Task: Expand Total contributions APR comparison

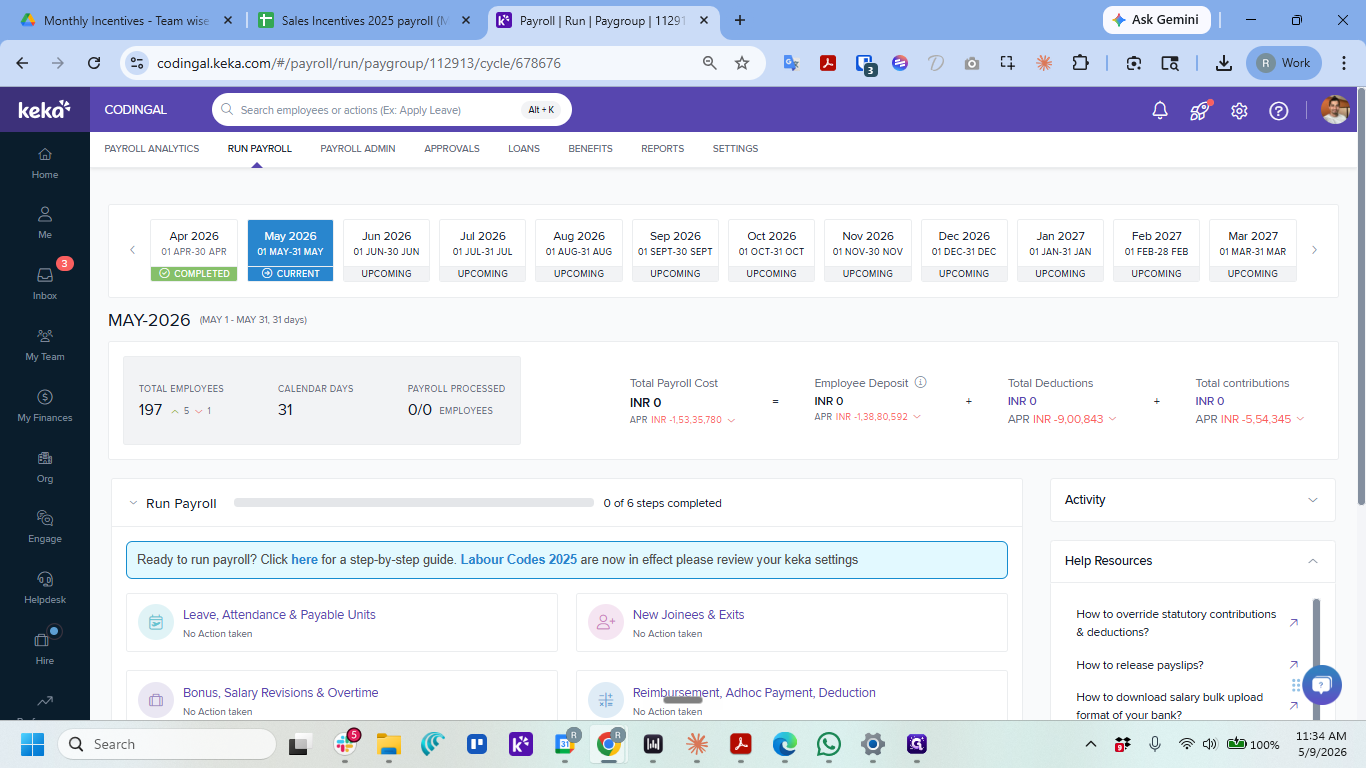Action: coord(1300,419)
